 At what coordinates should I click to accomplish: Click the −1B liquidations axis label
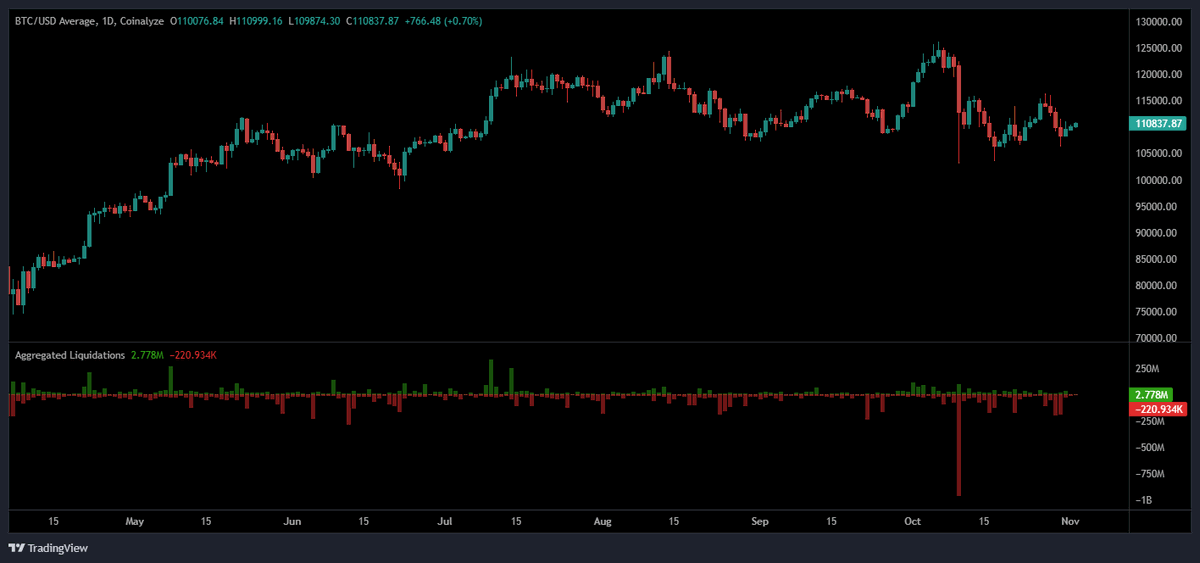point(1143,500)
